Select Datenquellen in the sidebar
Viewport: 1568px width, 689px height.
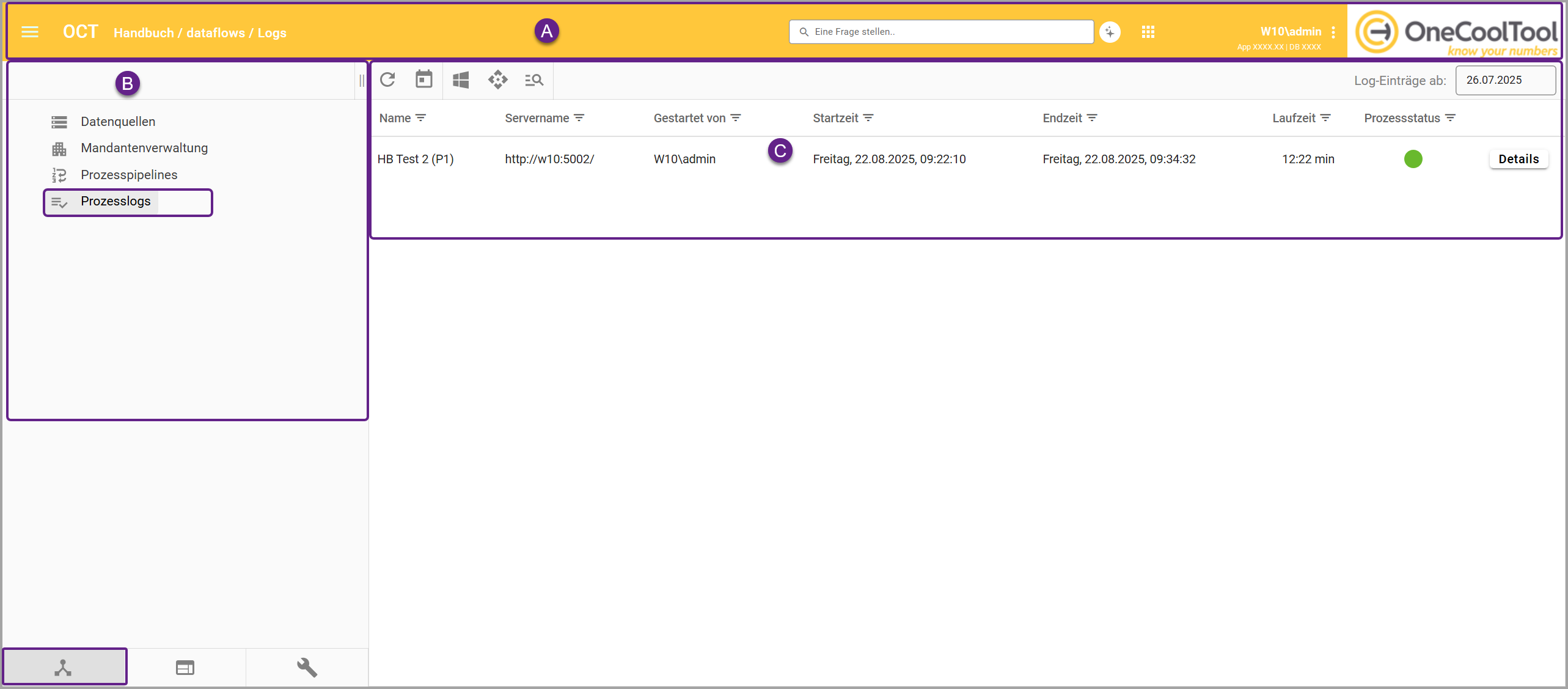(x=118, y=122)
